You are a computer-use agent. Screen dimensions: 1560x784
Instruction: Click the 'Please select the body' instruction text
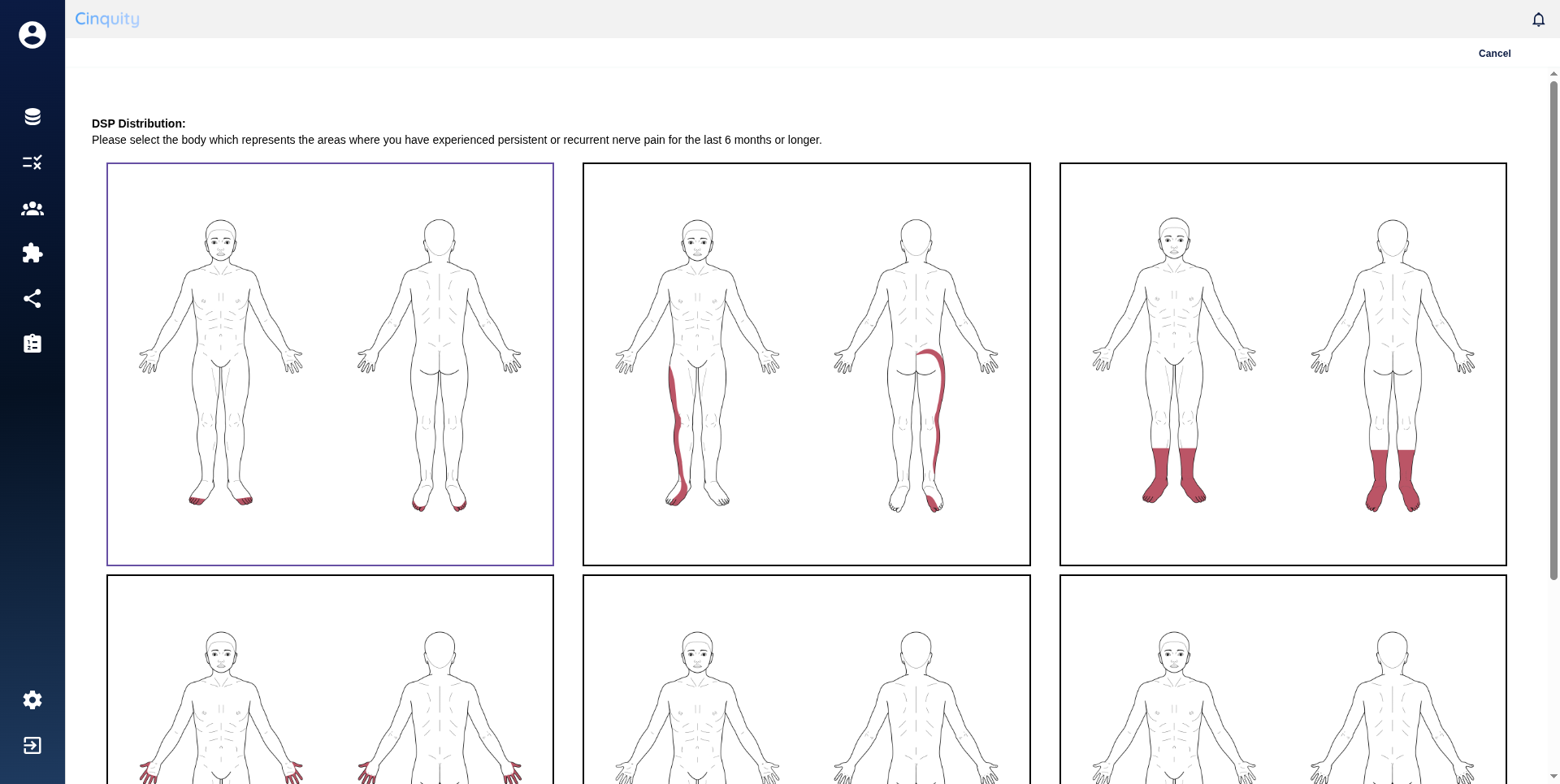457,140
